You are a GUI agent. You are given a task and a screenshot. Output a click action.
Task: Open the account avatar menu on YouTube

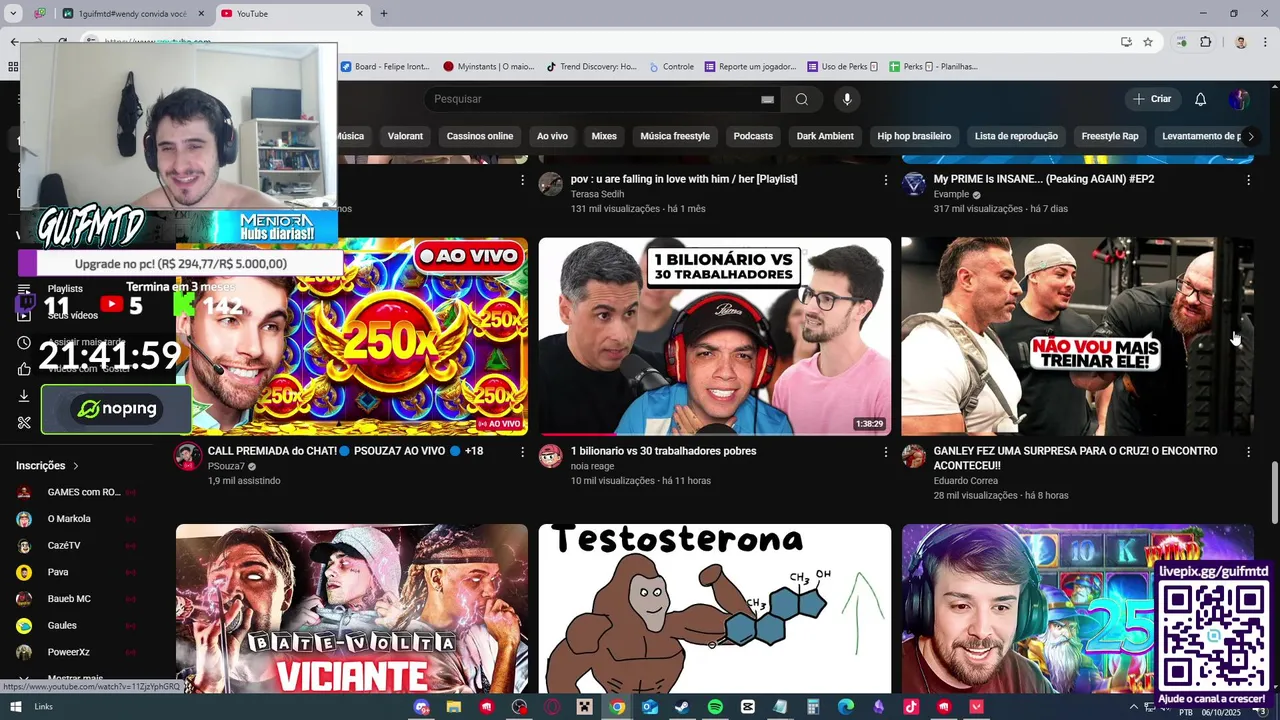(1239, 99)
